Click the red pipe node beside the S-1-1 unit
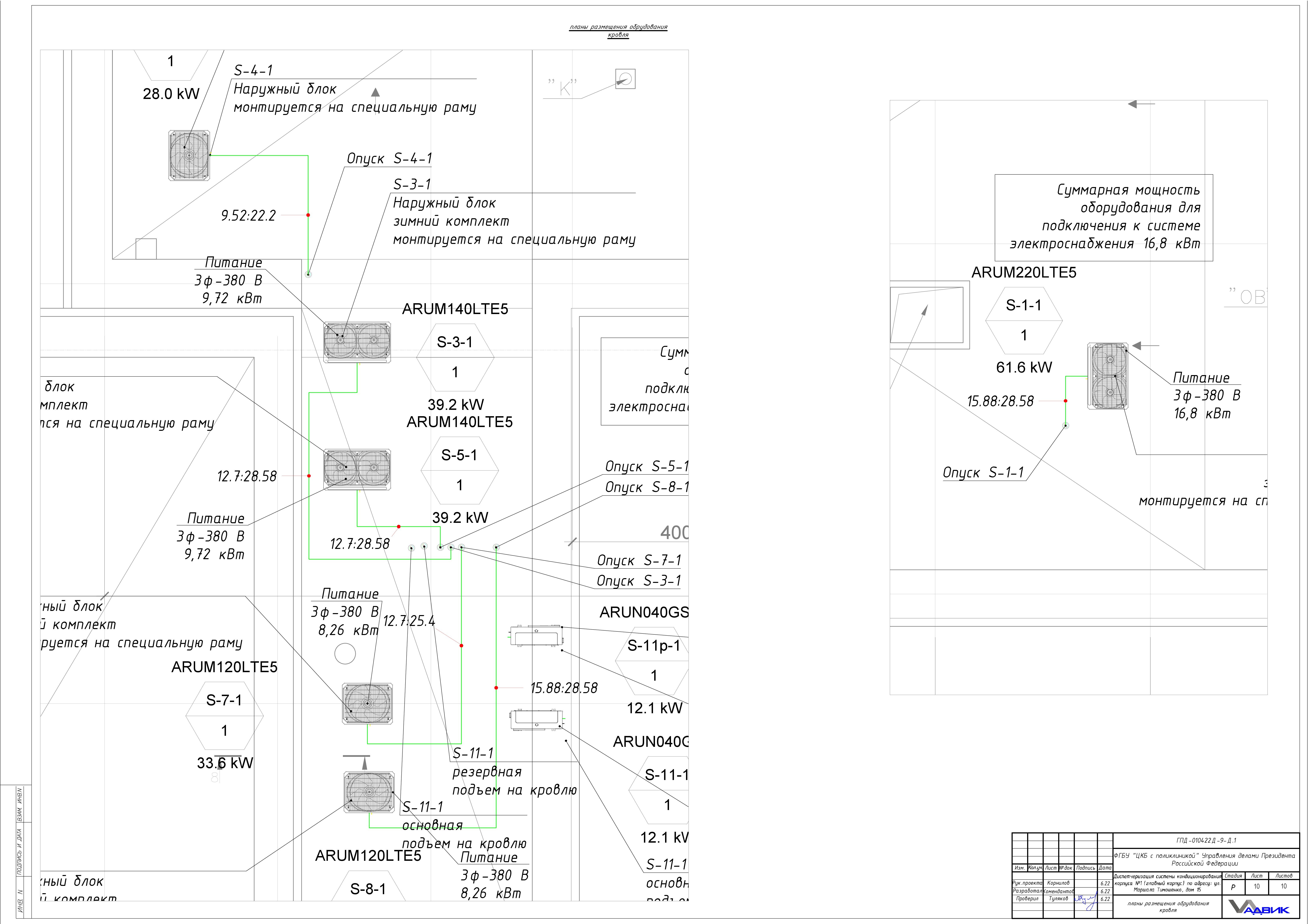The height and width of the screenshot is (924, 1308). [1065, 401]
